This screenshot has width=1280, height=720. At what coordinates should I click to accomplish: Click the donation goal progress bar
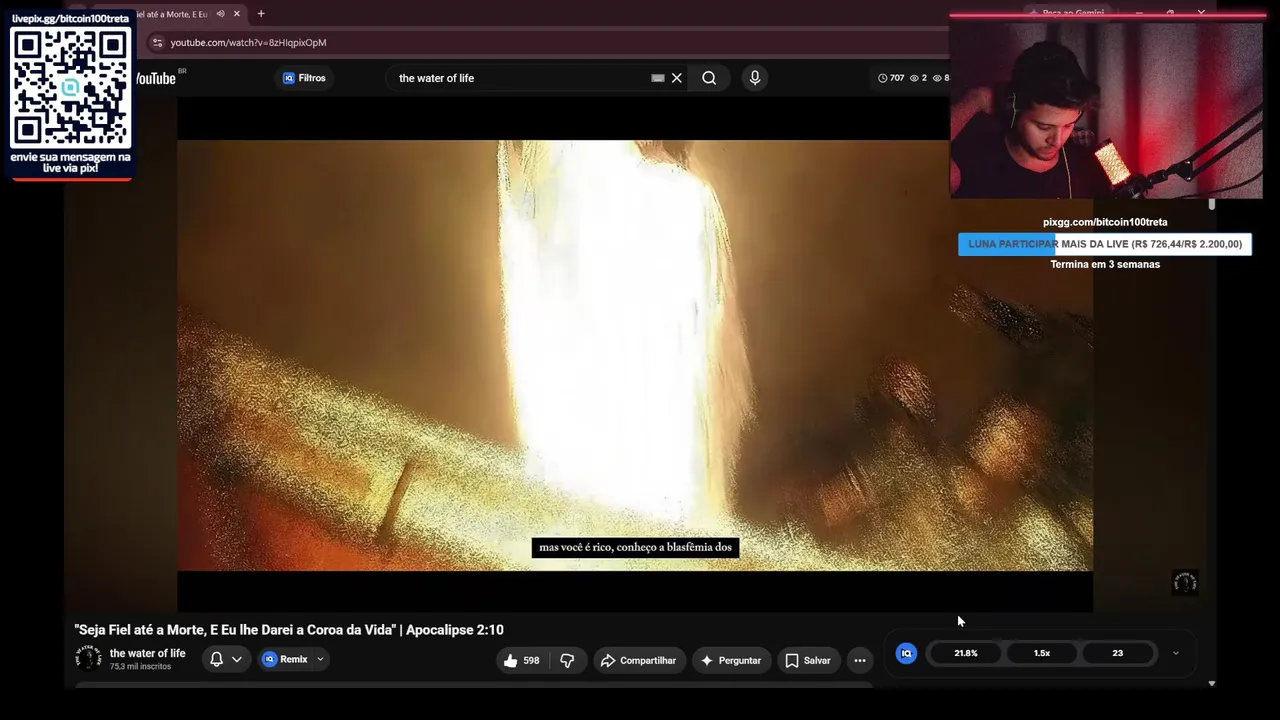[x=1105, y=244]
